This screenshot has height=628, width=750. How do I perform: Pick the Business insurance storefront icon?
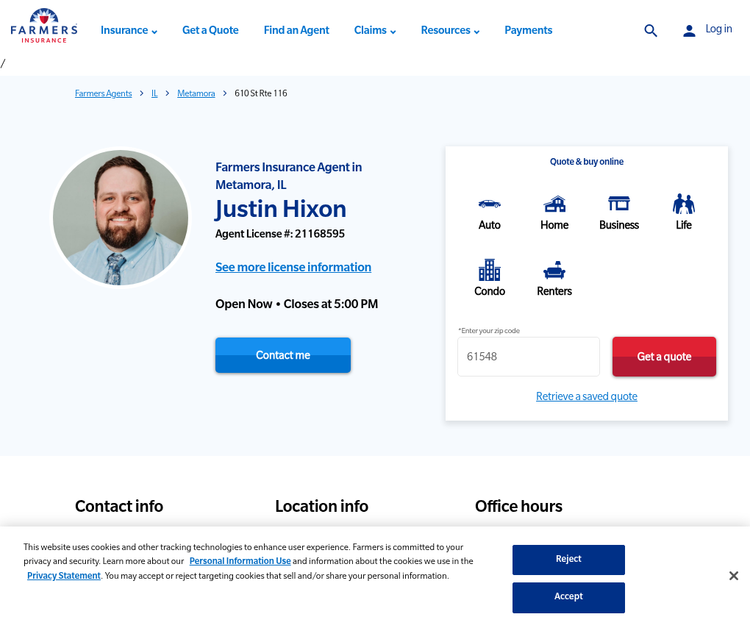(x=619, y=204)
